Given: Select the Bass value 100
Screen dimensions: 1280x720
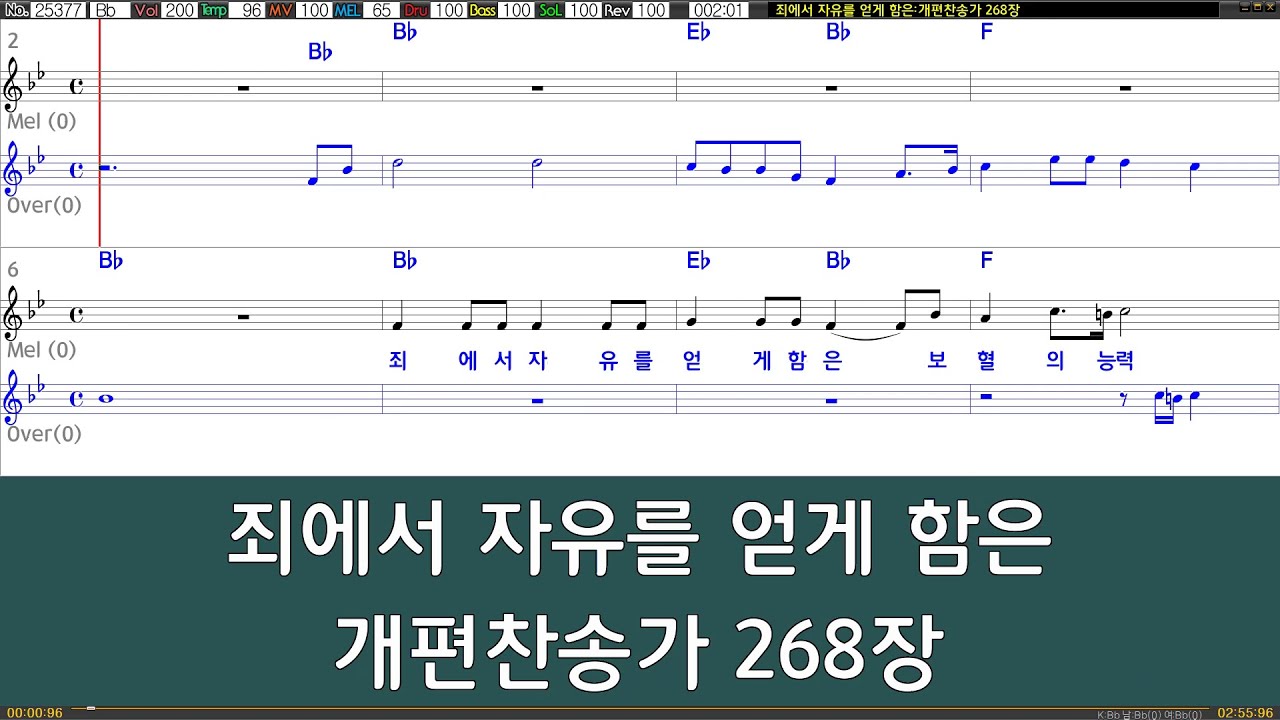Looking at the screenshot, I should coord(516,10).
